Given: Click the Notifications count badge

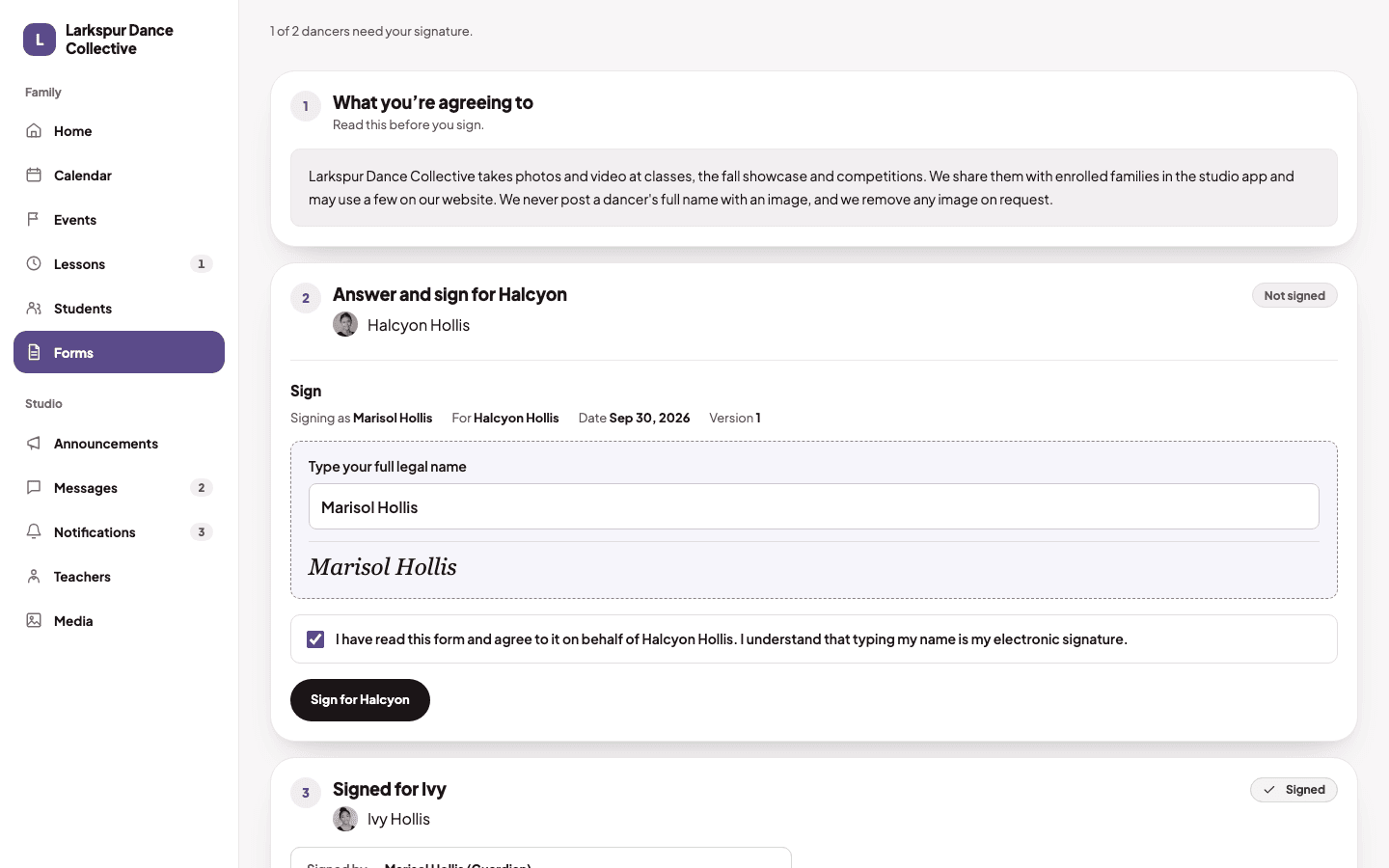Looking at the screenshot, I should pos(201,532).
